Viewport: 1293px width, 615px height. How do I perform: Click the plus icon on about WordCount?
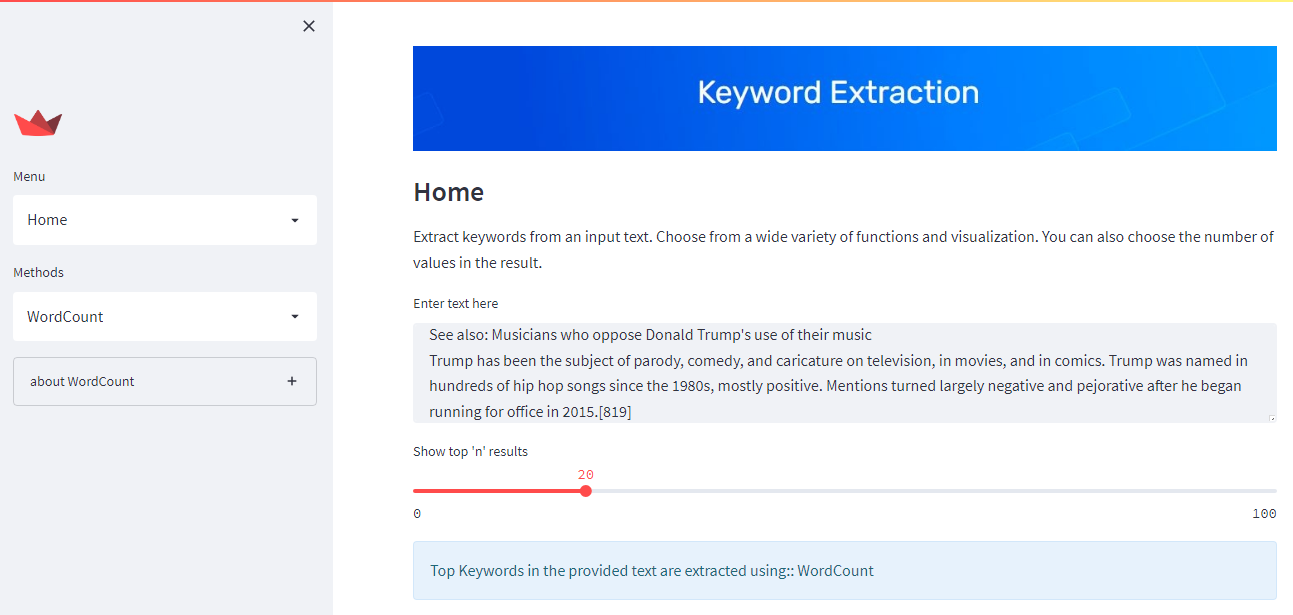point(292,381)
